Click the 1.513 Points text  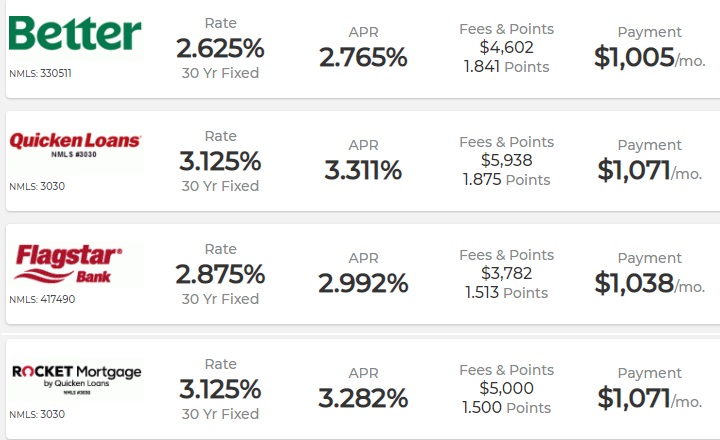coord(506,293)
